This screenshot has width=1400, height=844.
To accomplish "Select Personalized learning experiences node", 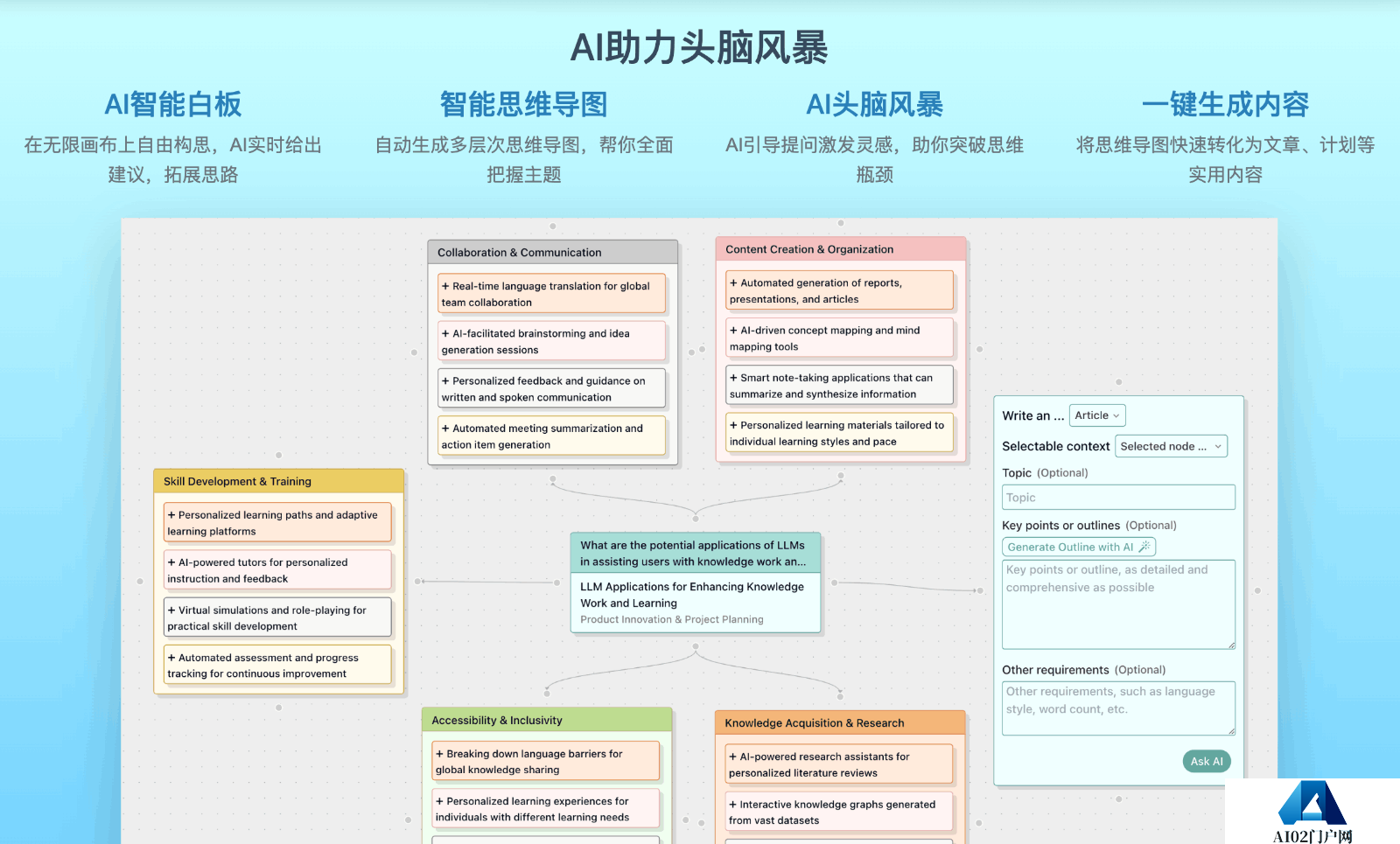I will (x=545, y=809).
